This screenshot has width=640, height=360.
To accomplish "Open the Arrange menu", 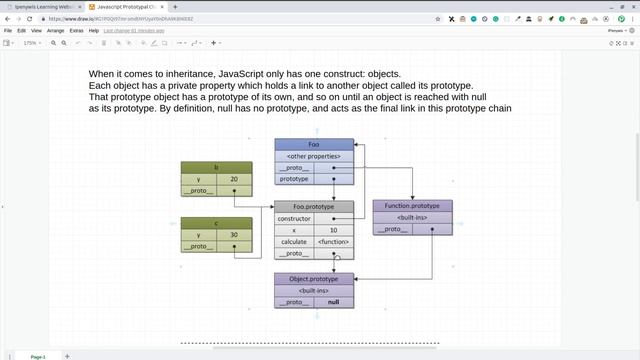I will point(55,31).
